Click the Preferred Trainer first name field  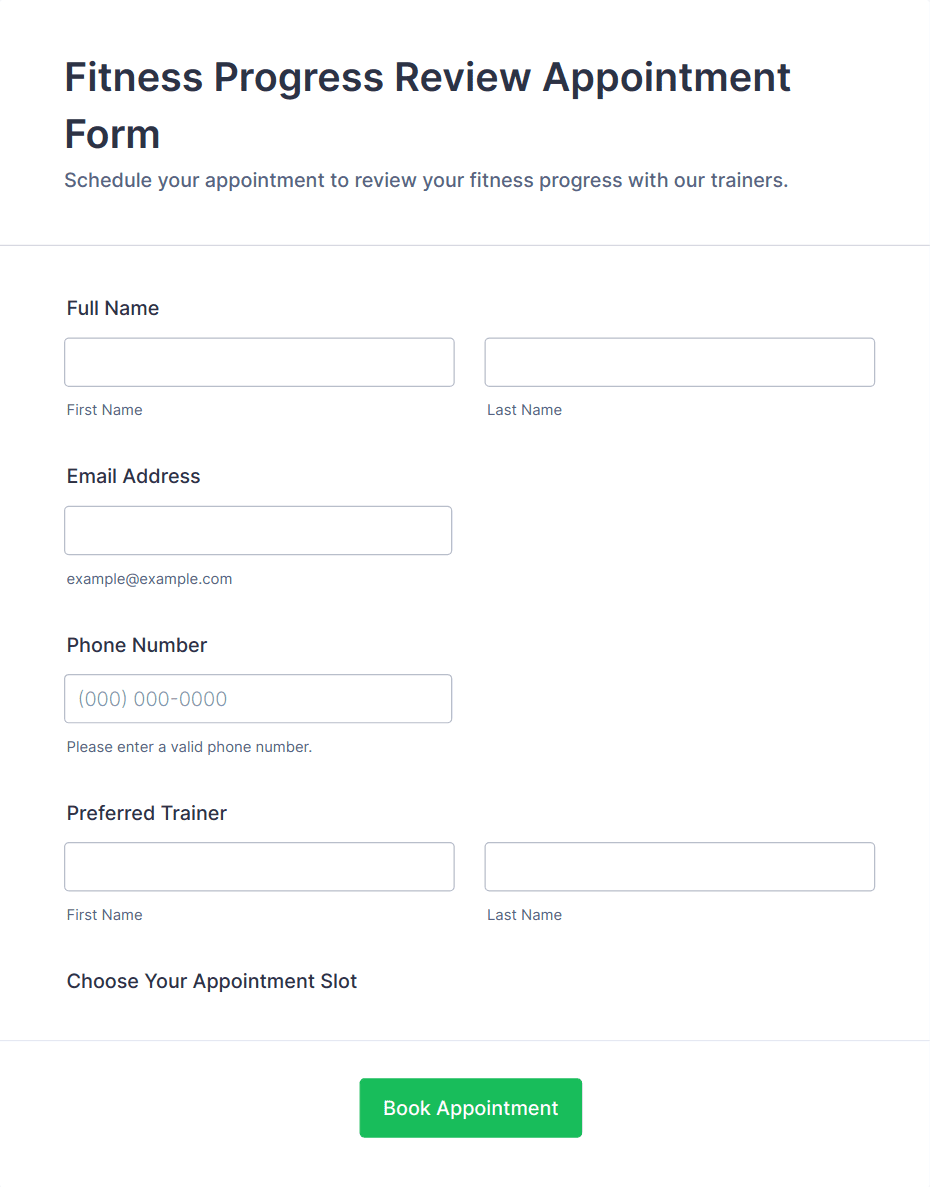point(259,866)
